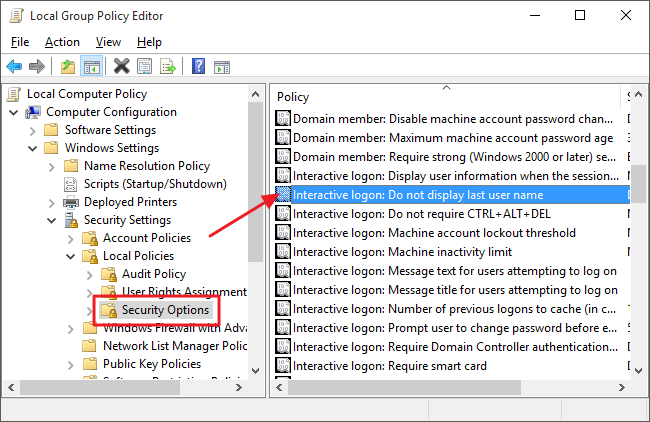The height and width of the screenshot is (422, 650).
Task: Toggle the Show/Hide Console Tree icon
Action: pos(90,67)
